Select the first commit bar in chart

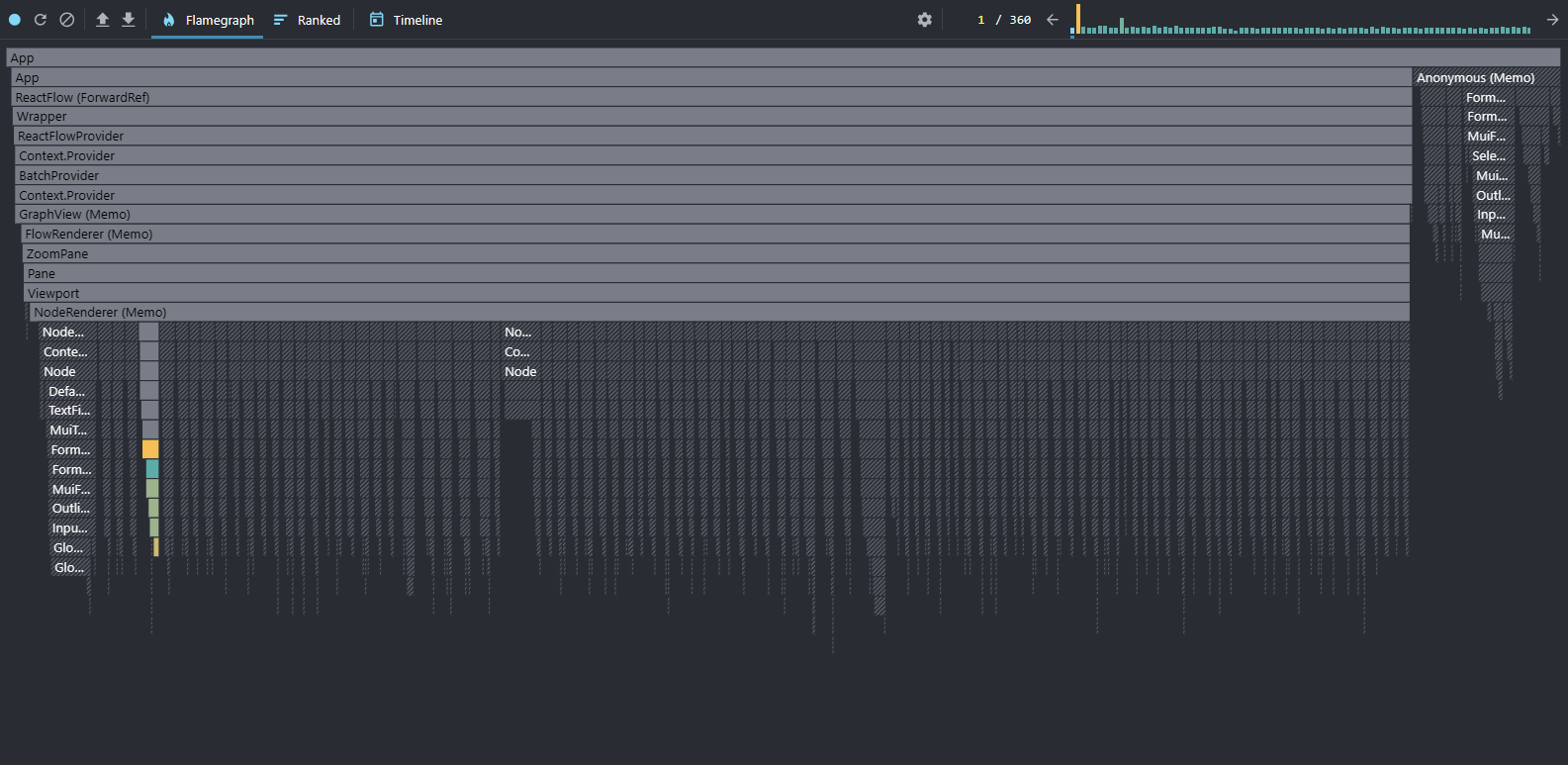[x=1078, y=21]
